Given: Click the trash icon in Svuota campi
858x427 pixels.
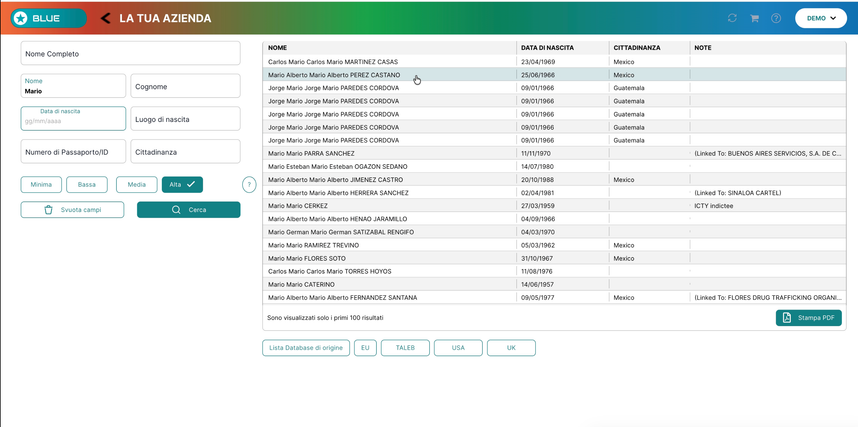Looking at the screenshot, I should click(48, 210).
